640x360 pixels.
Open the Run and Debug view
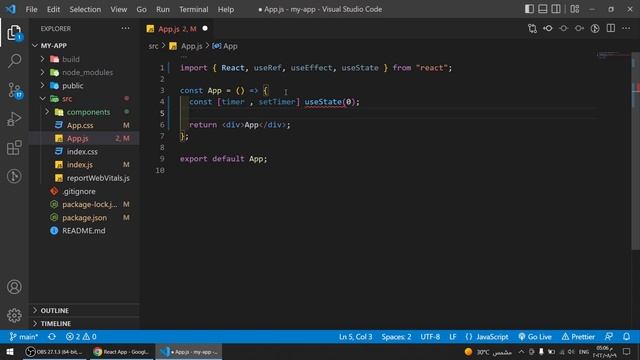[14, 119]
